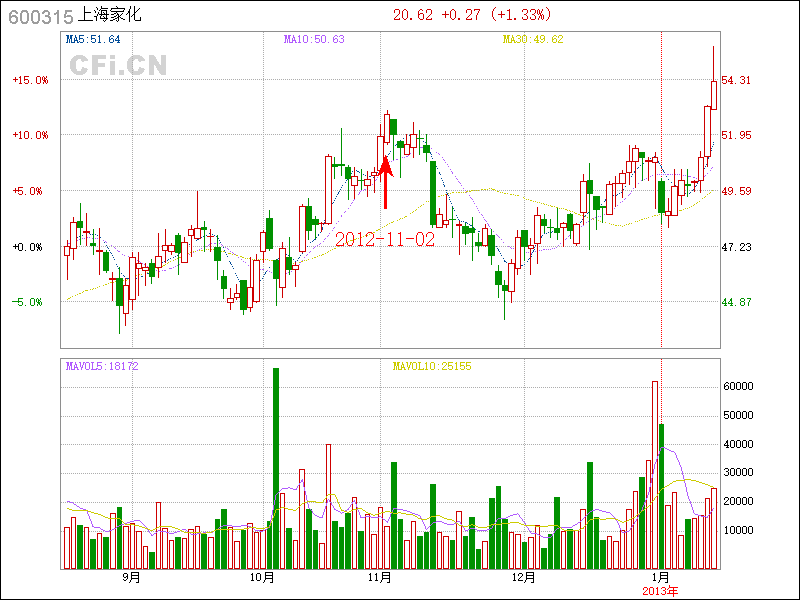Click the MA5:51.64 indicator label
Screen dimensions: 800x600
pyautogui.click(x=93, y=40)
